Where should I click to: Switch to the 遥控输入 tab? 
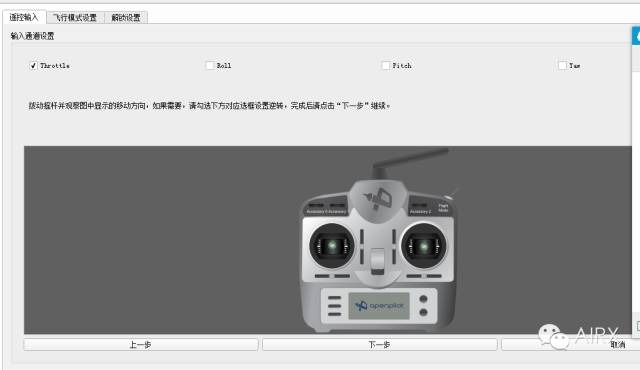coord(24,17)
